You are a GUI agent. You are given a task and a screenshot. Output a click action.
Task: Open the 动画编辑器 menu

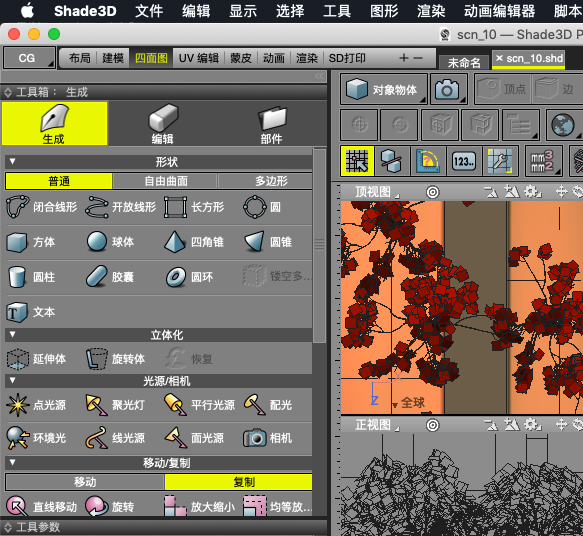click(499, 11)
